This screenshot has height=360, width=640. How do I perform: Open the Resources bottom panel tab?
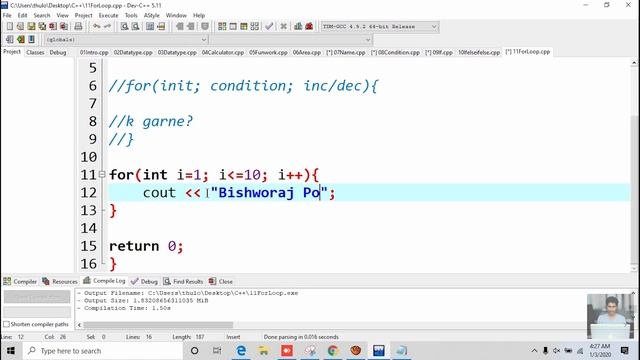coord(60,281)
